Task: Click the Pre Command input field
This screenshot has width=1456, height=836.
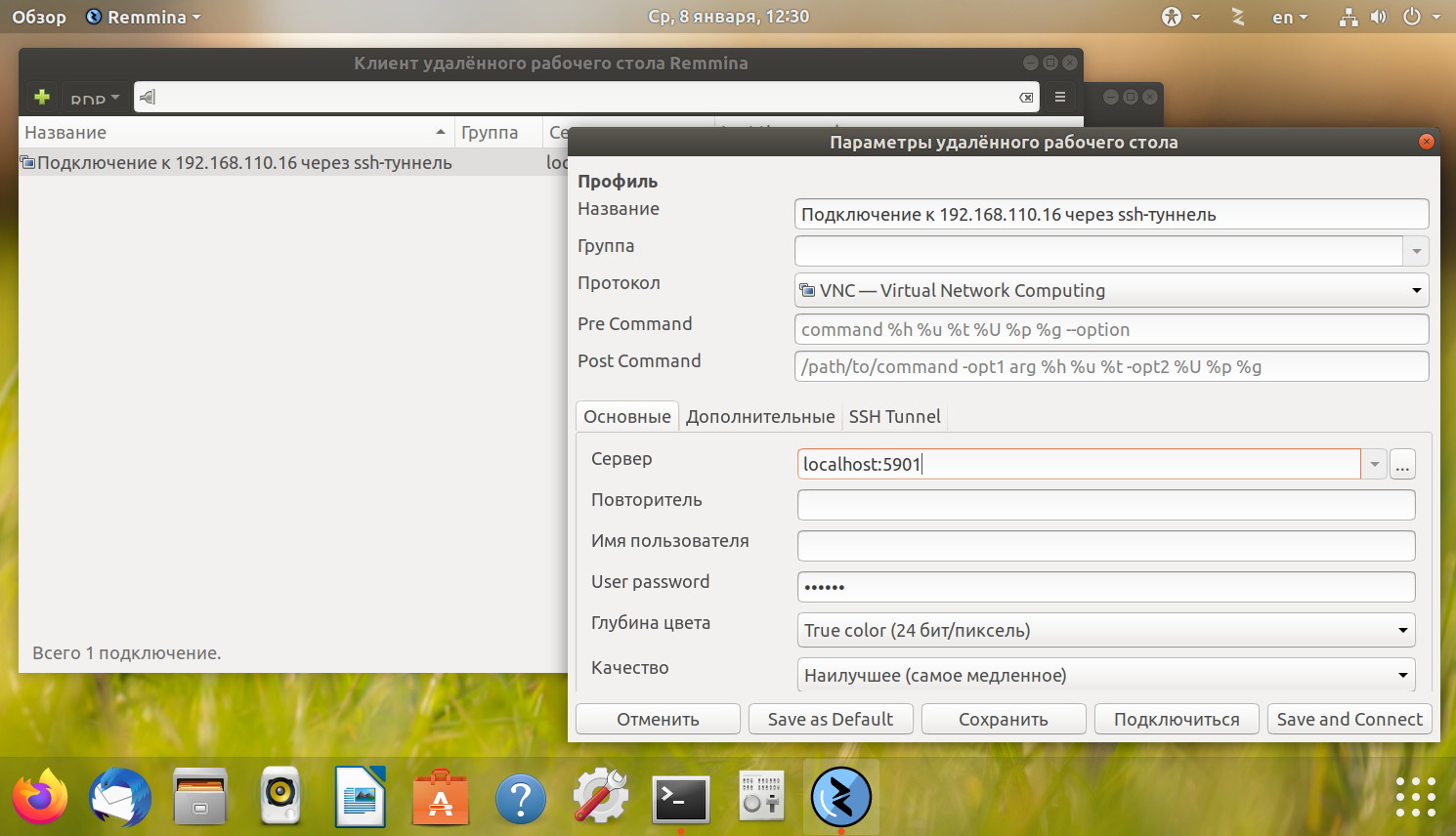Action: pyautogui.click(x=1111, y=329)
